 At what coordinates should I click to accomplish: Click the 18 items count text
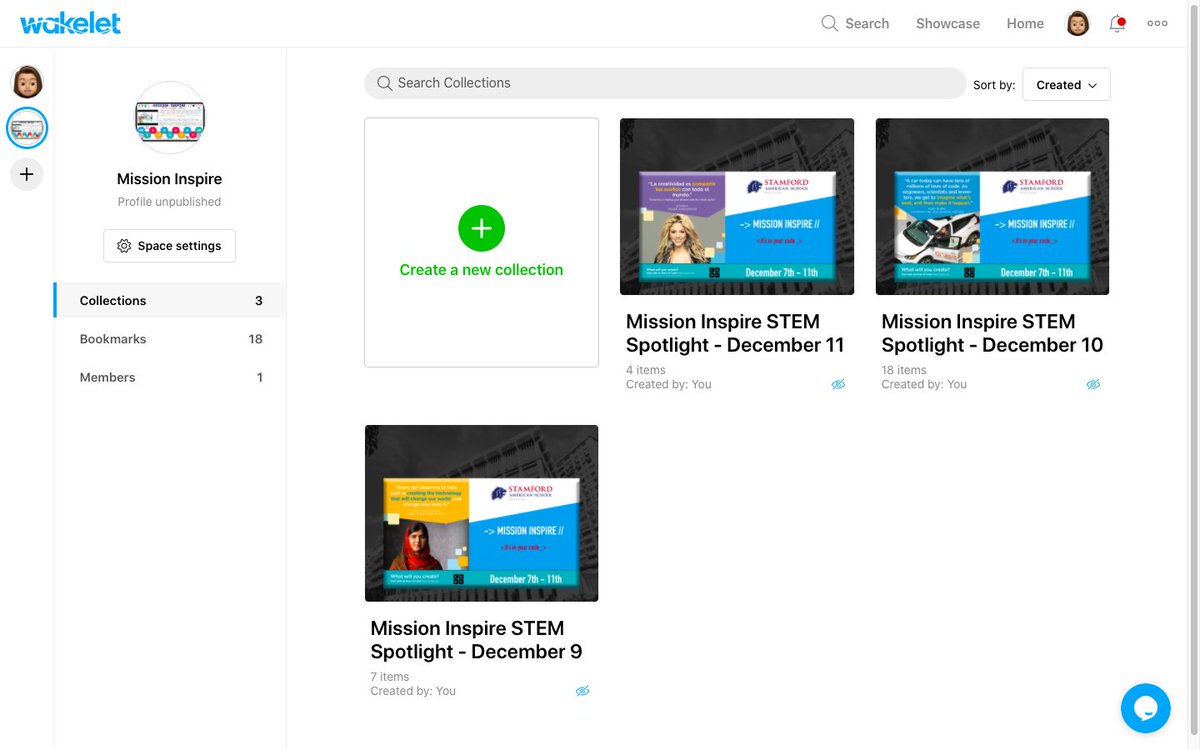tap(904, 370)
